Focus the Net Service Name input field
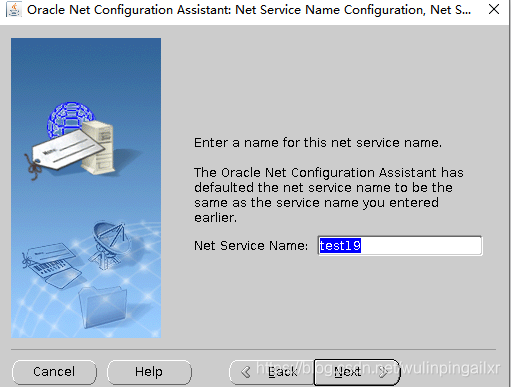Image resolution: width=511 pixels, height=387 pixels. [400, 246]
